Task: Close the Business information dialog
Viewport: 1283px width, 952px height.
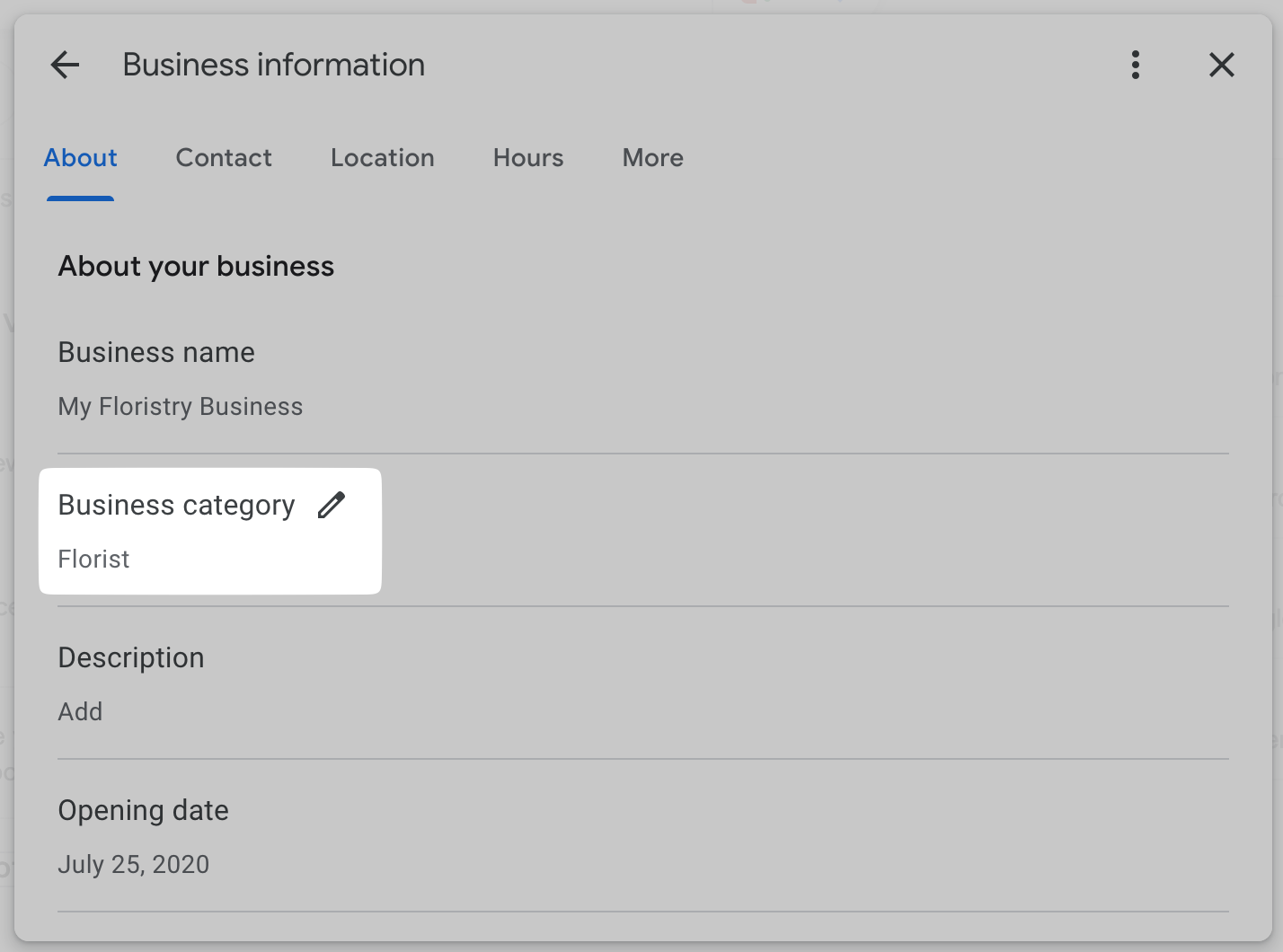Action: coord(1221,65)
